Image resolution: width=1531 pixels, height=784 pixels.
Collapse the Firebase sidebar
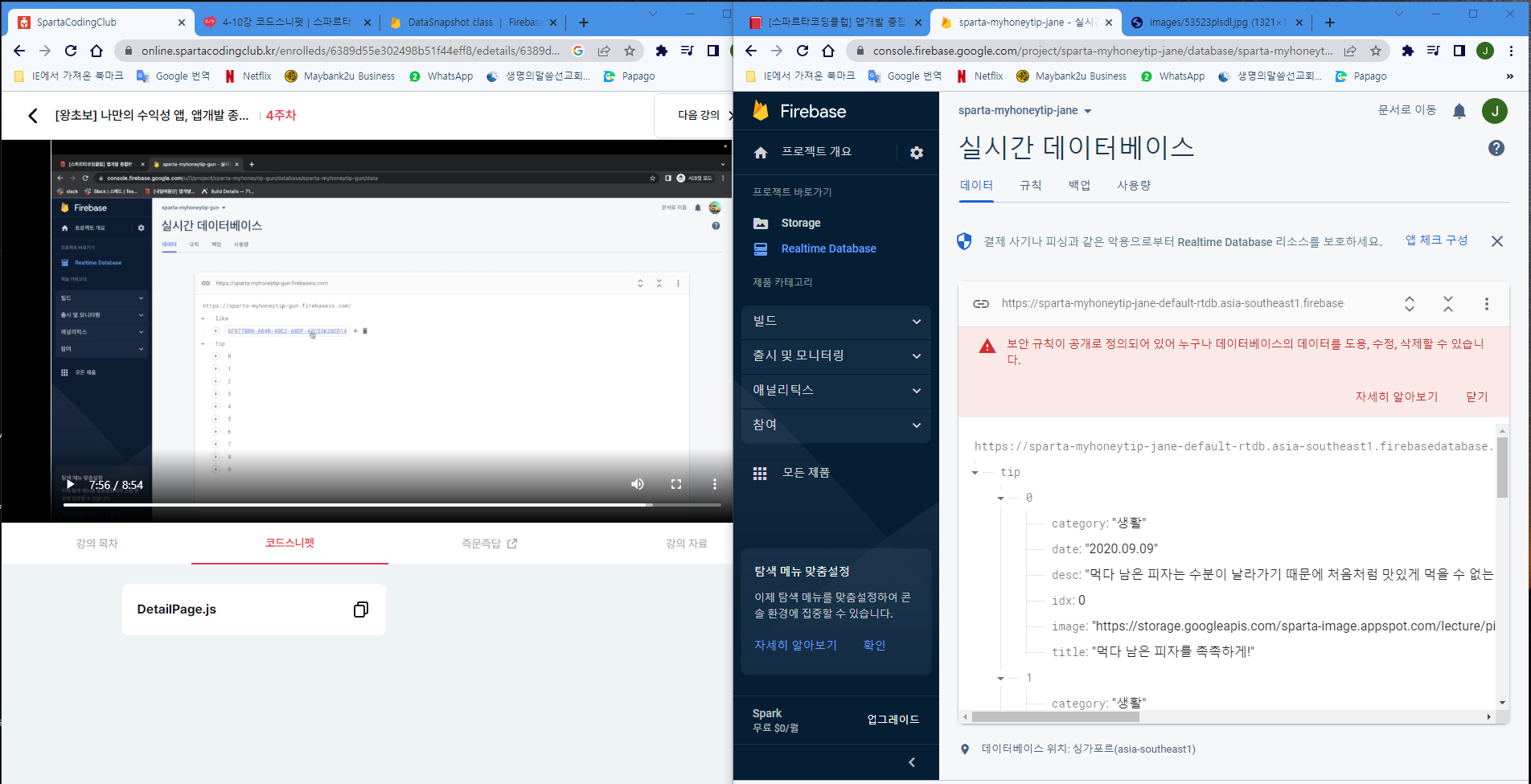click(912, 762)
